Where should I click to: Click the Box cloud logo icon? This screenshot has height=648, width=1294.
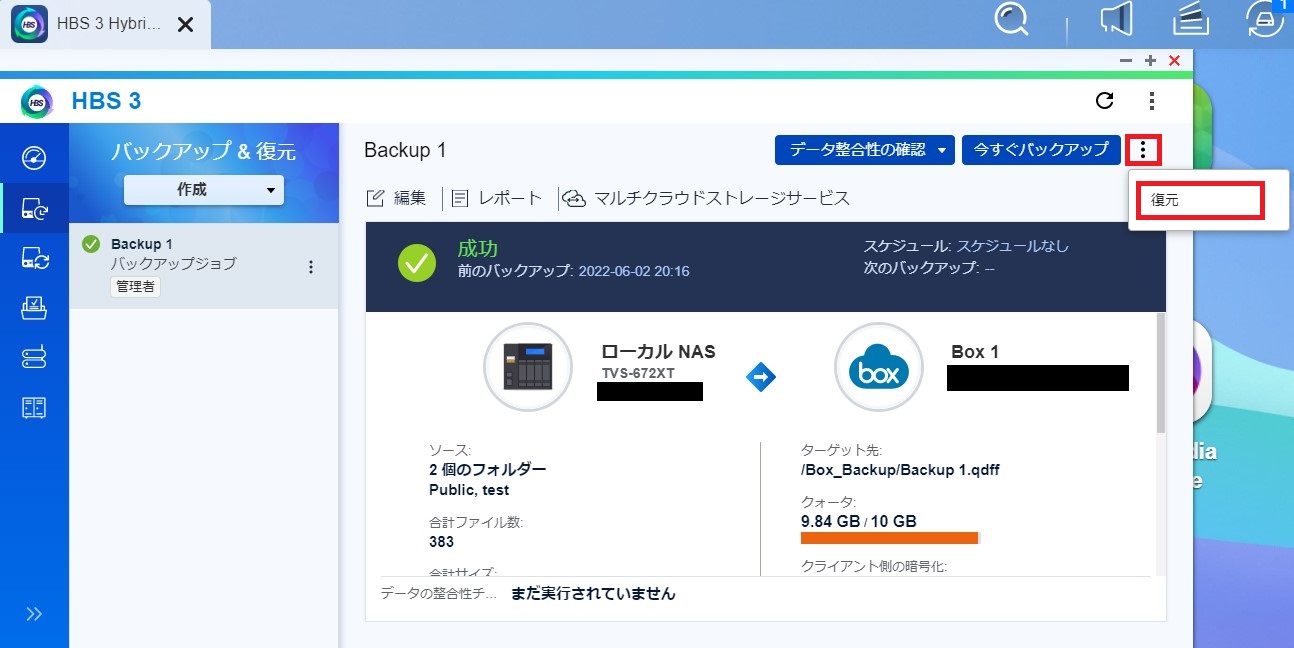tap(879, 367)
